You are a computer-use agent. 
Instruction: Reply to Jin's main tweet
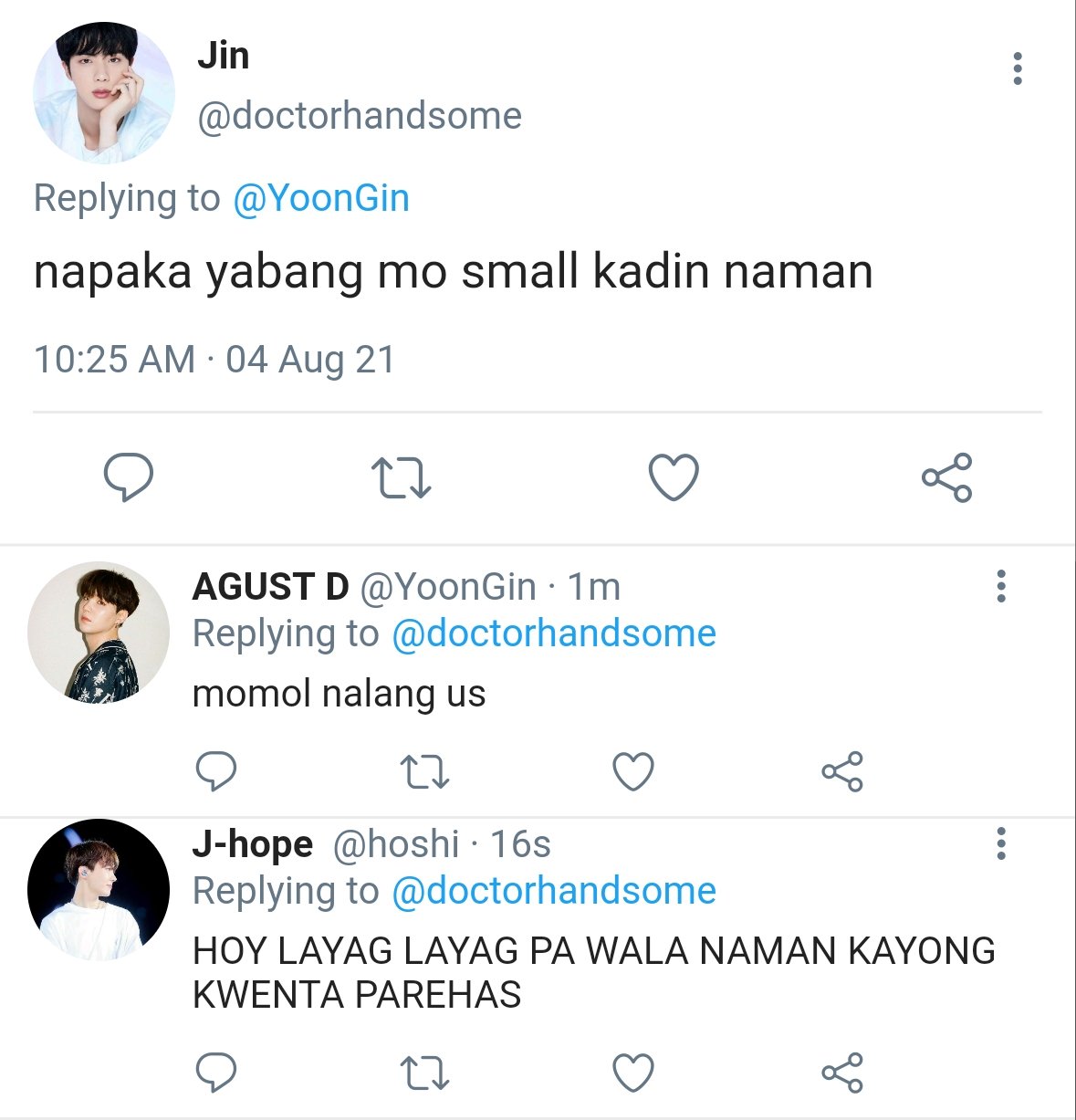[x=128, y=477]
